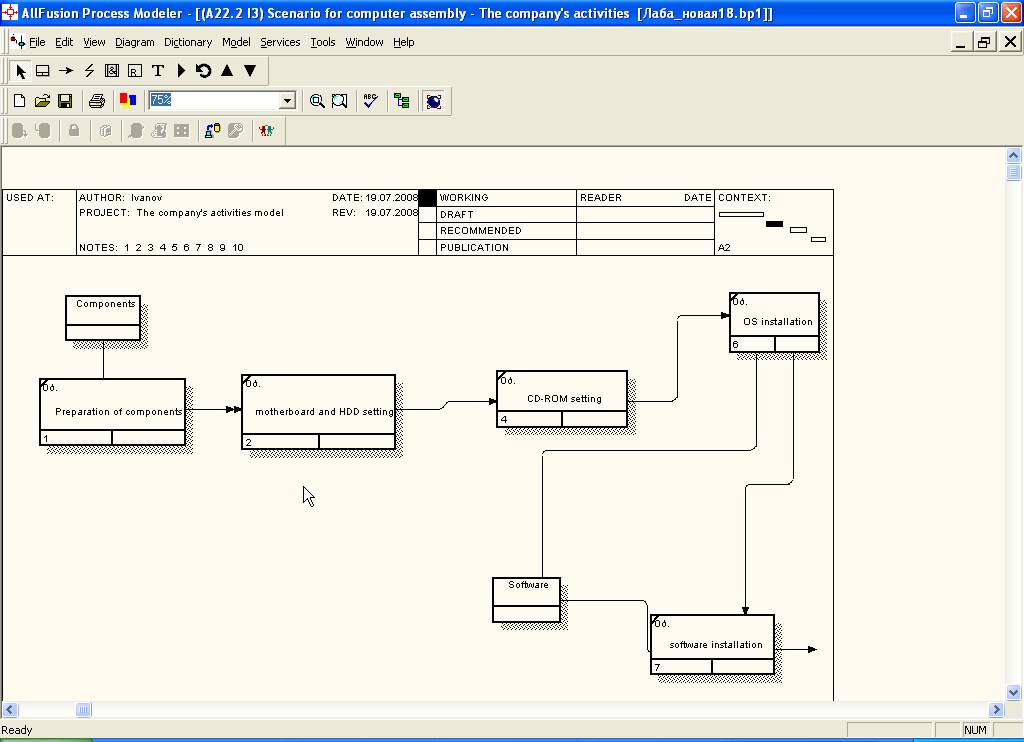The image size is (1024, 742).
Task: Click the colorful people icon
Action: [266, 131]
